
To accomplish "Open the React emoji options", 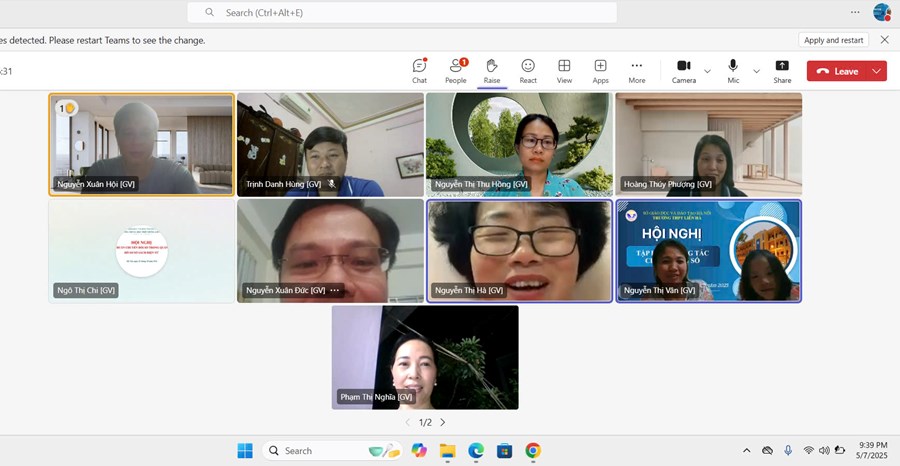I will click(527, 70).
